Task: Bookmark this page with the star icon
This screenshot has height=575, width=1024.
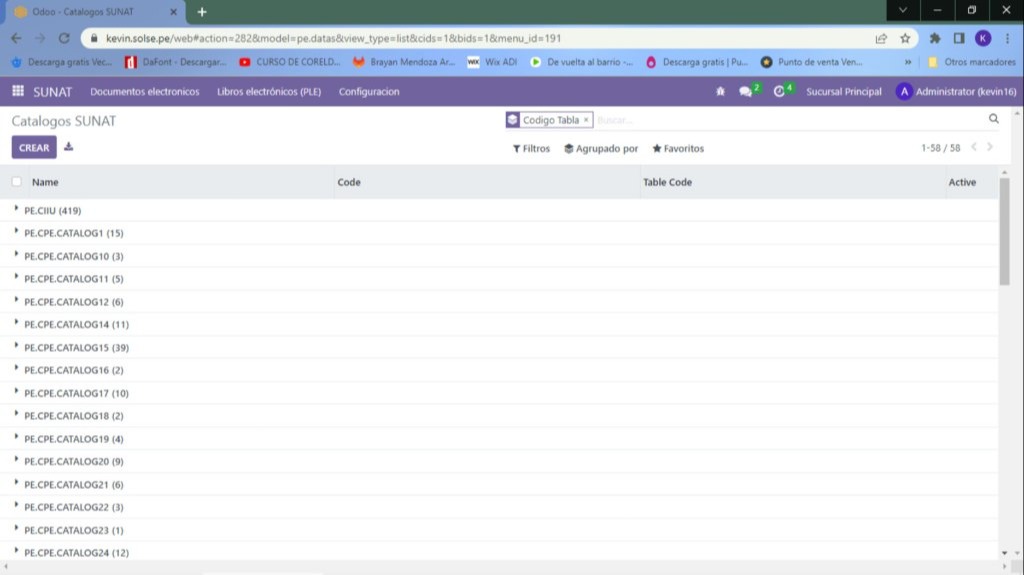Action: pyautogui.click(x=905, y=38)
